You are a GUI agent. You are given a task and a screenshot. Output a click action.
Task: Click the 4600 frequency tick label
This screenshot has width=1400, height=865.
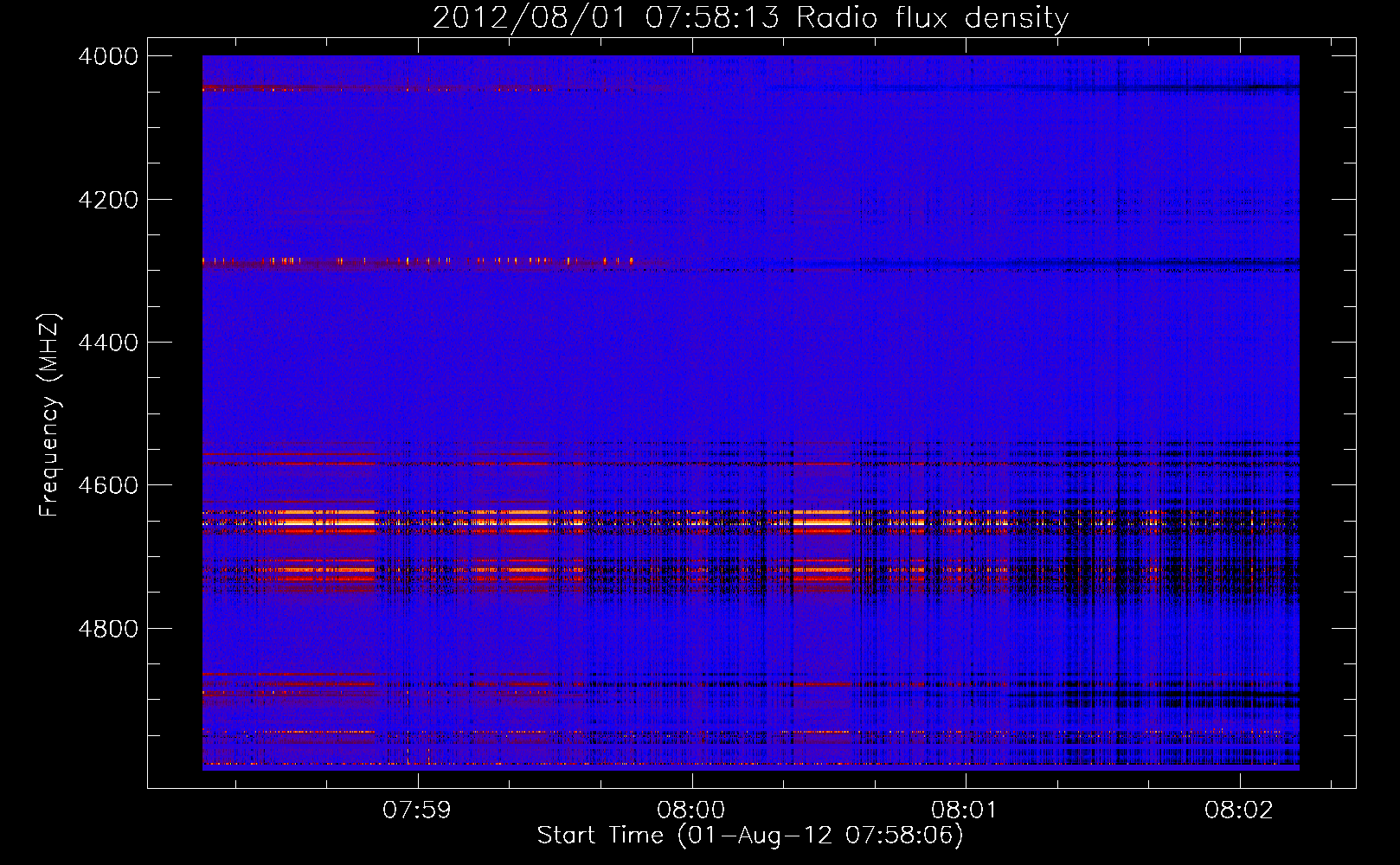[108, 485]
